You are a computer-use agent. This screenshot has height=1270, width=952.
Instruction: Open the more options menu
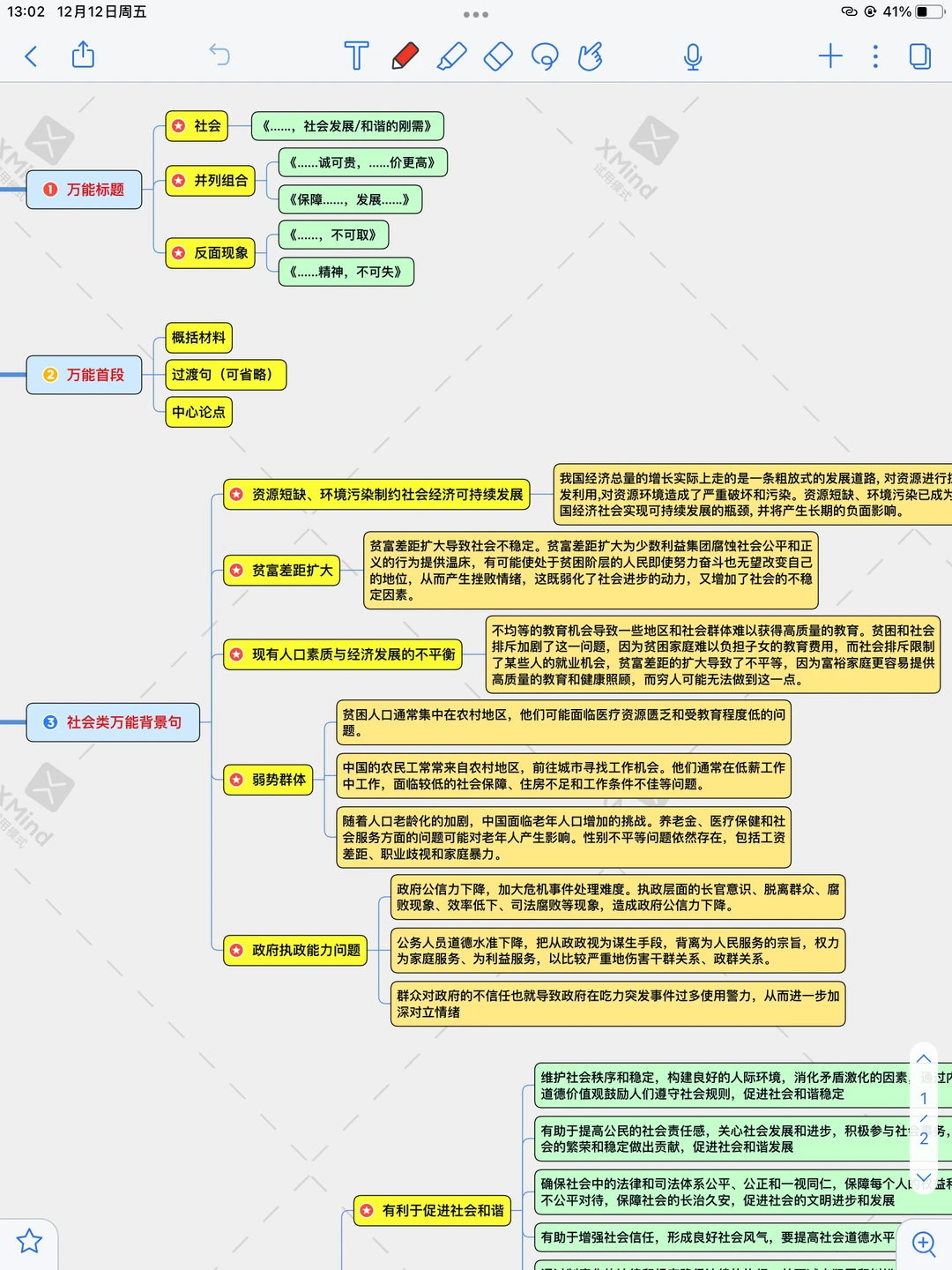[x=874, y=56]
